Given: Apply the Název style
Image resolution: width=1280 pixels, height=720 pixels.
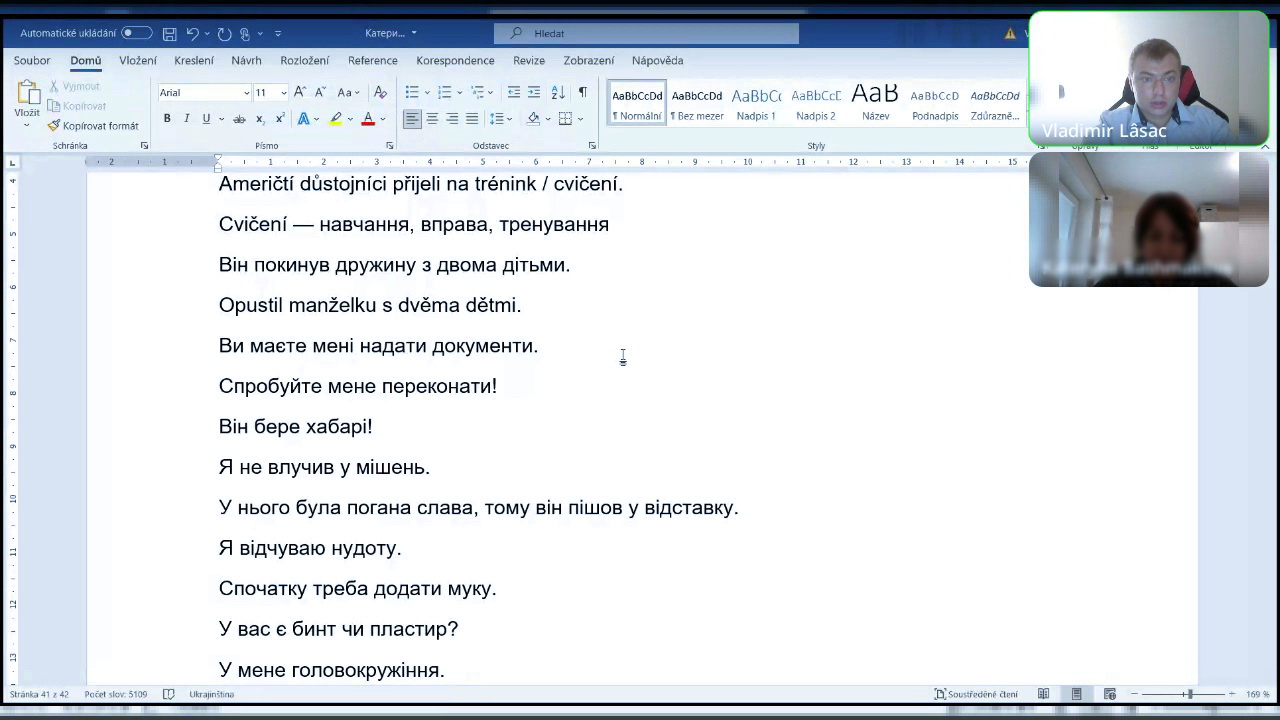Looking at the screenshot, I should point(875,104).
